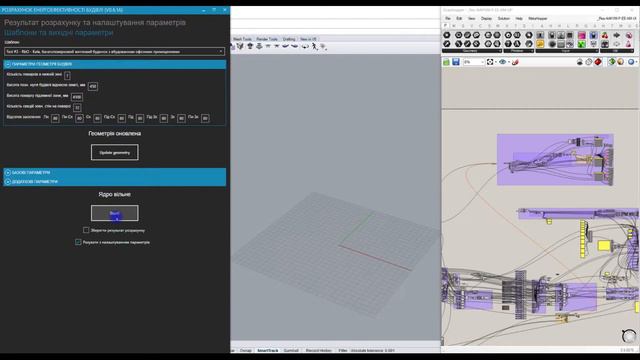The width and height of the screenshot is (640, 360).
Task: Click the first black hexagon point parameter icon
Action: [x=447, y=36]
